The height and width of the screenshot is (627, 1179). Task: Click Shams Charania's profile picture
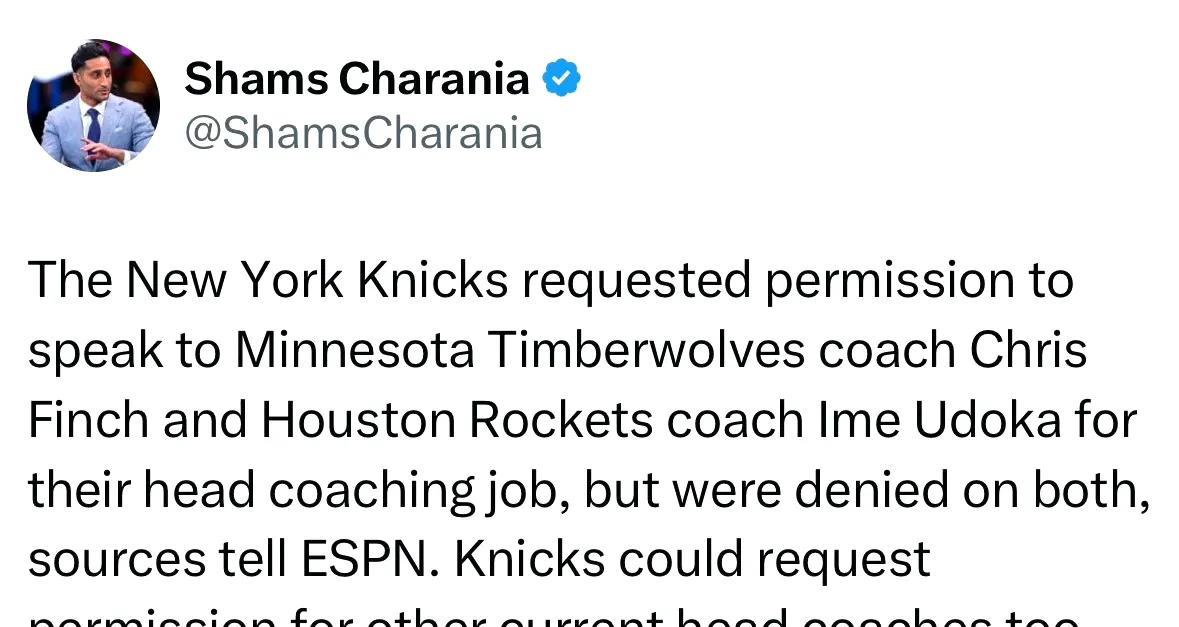tap(93, 105)
